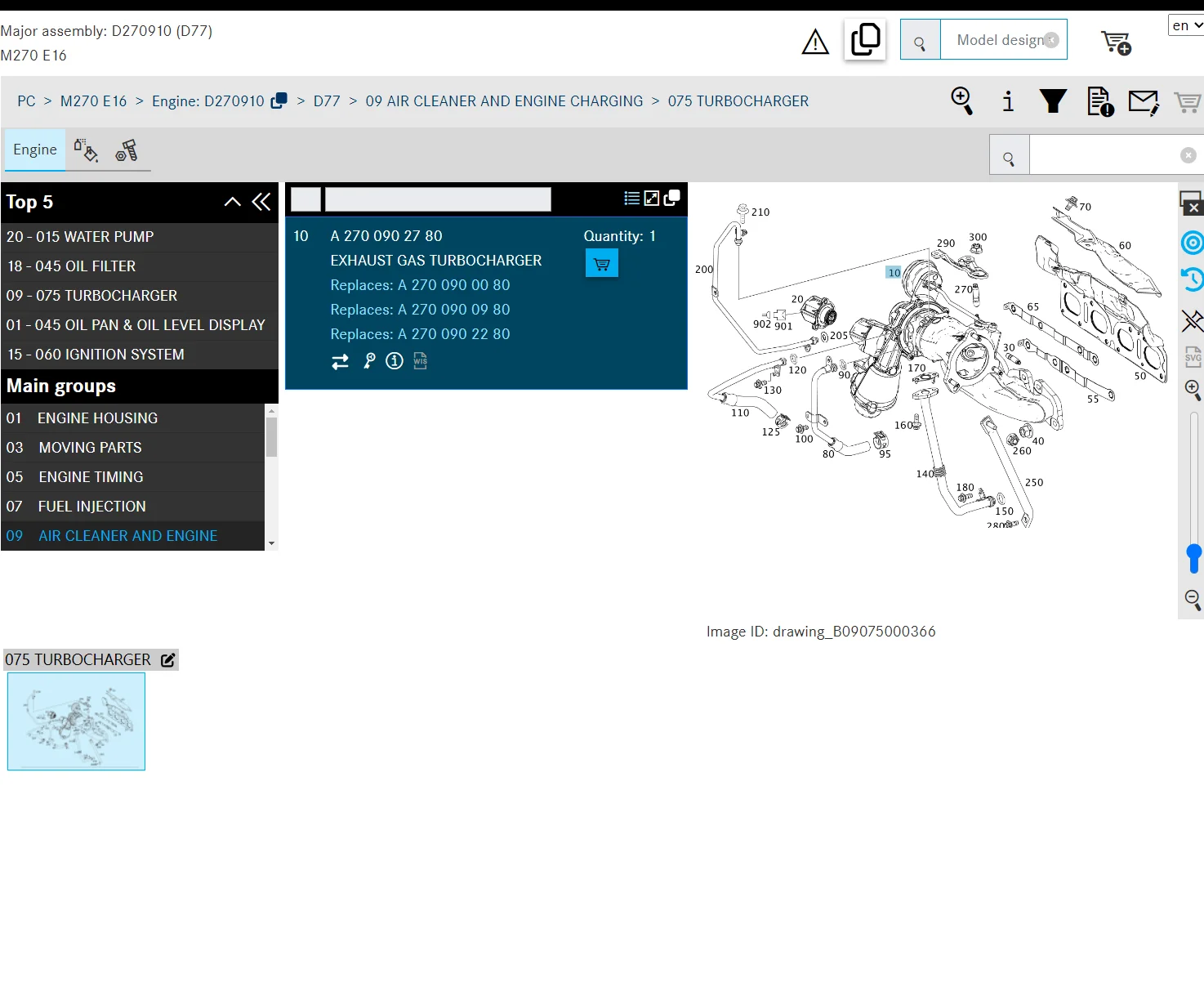Select main group 03 MOVING PARTS
Viewport: 1204px width, 987px height.
133,448
